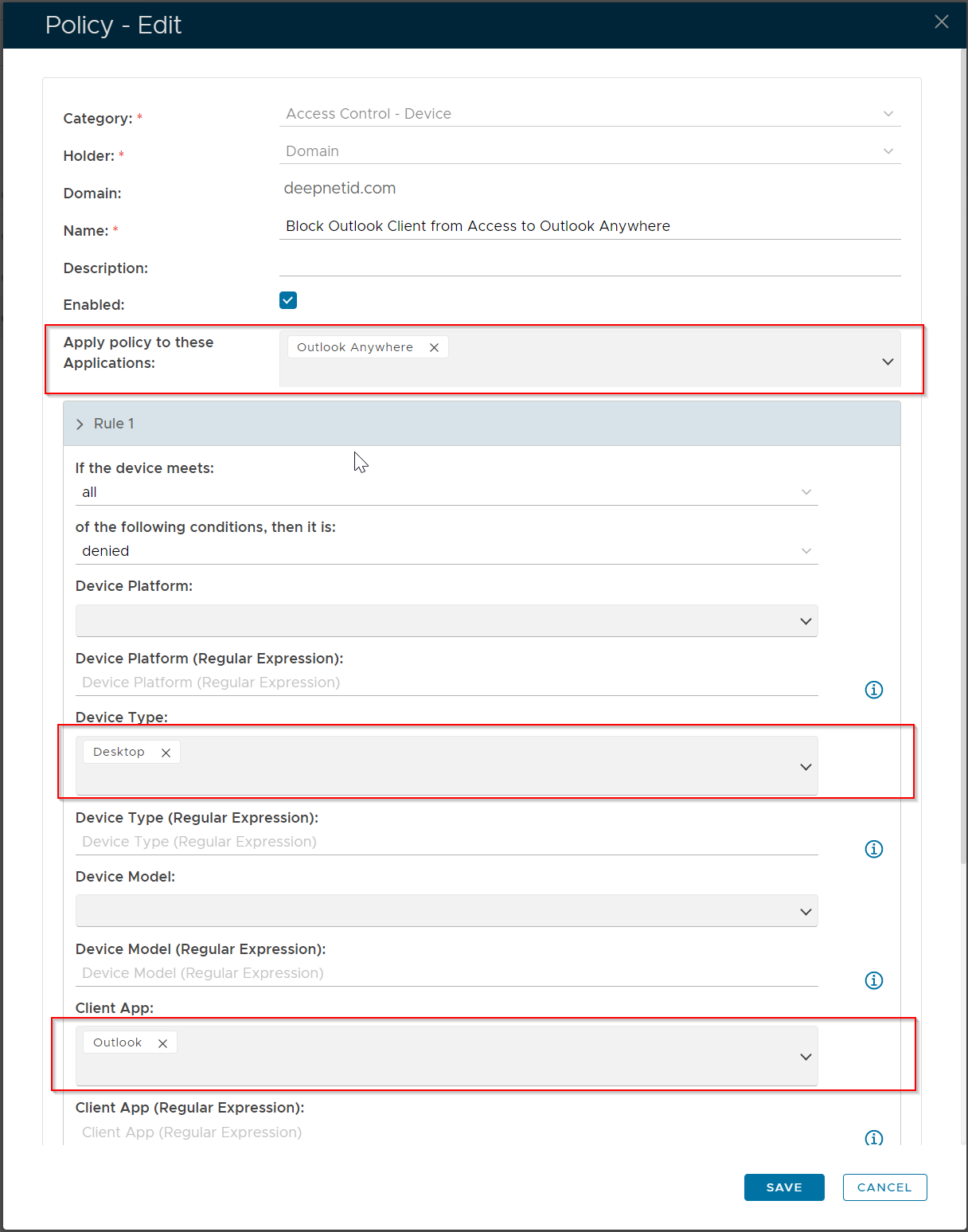Click the policy Name text field
The width and height of the screenshot is (968, 1232).
tap(589, 226)
